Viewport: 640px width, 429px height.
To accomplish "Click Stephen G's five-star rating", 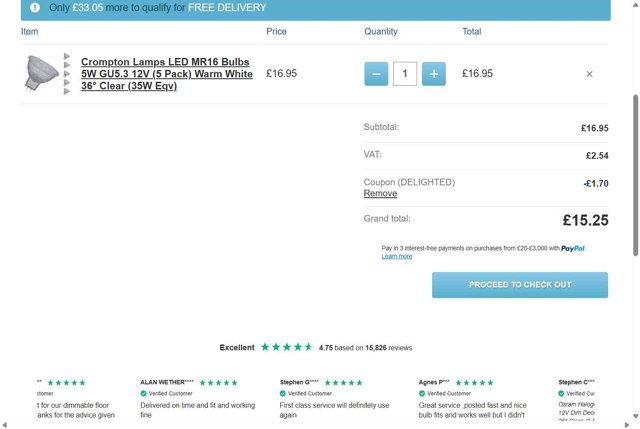I will [x=343, y=382].
